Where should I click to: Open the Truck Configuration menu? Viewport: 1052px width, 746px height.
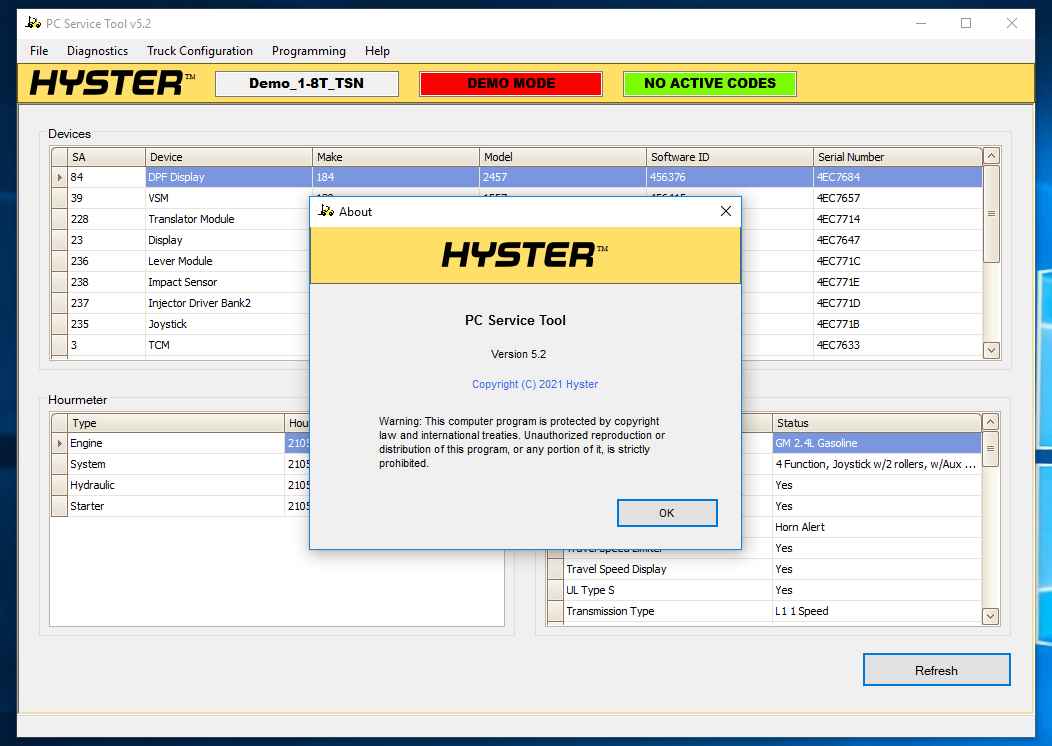(x=199, y=51)
